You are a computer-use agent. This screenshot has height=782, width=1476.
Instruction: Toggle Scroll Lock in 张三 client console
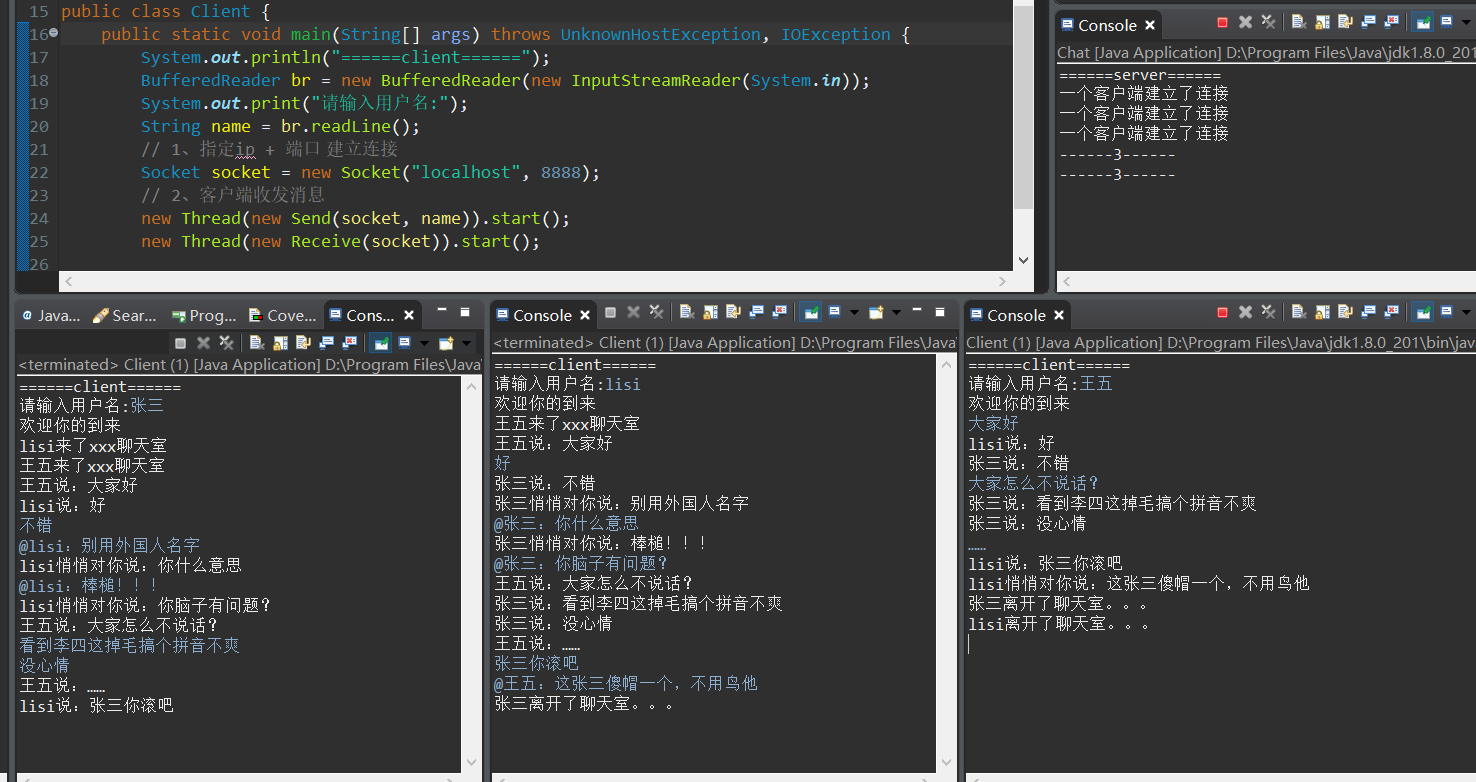click(x=280, y=343)
